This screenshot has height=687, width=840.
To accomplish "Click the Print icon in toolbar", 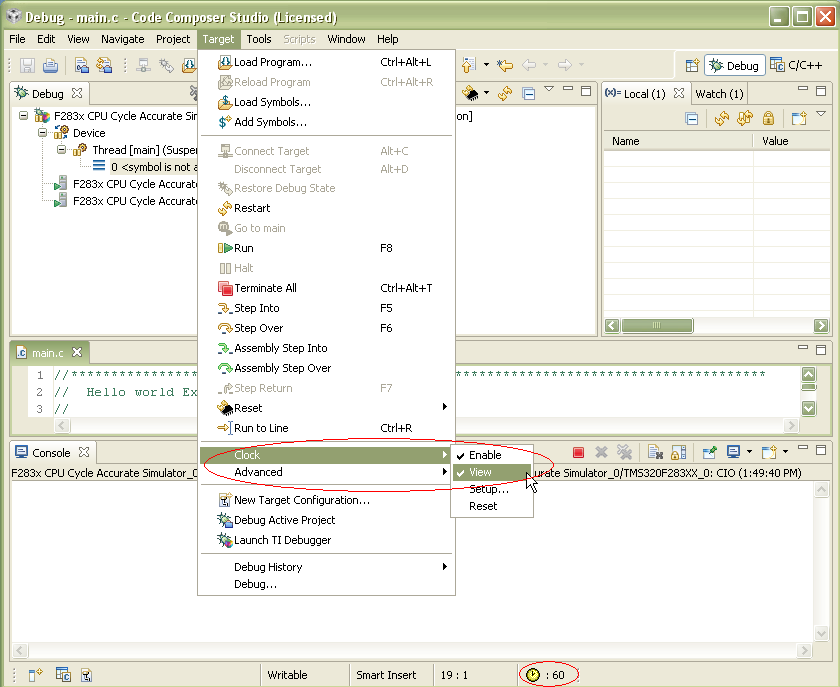I will pyautogui.click(x=50, y=65).
